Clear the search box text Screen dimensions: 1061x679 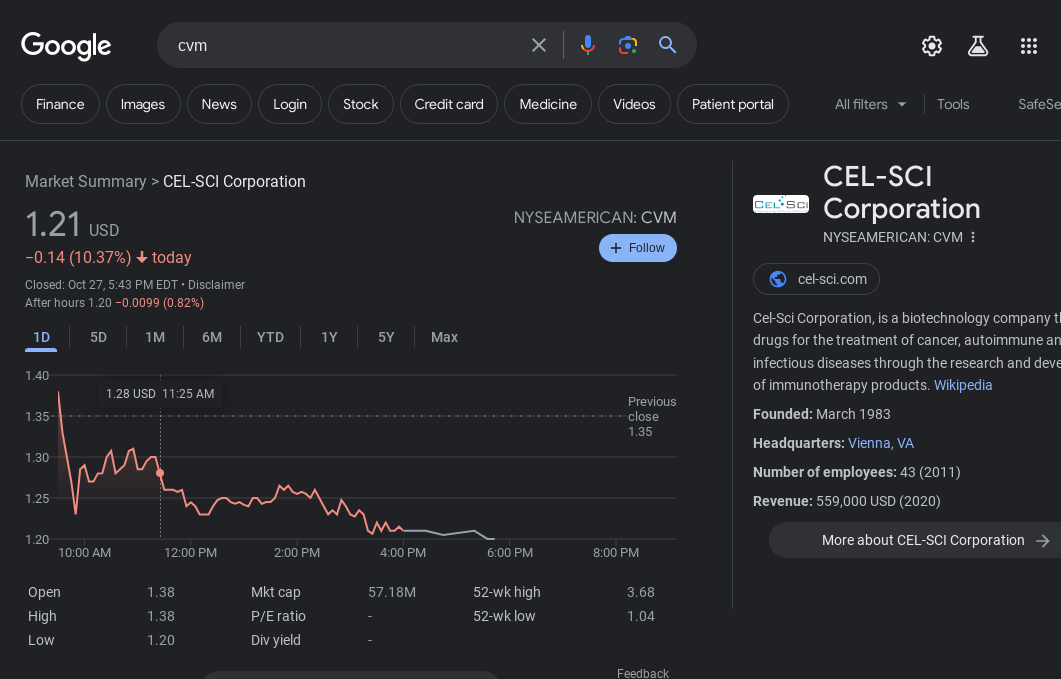539,45
